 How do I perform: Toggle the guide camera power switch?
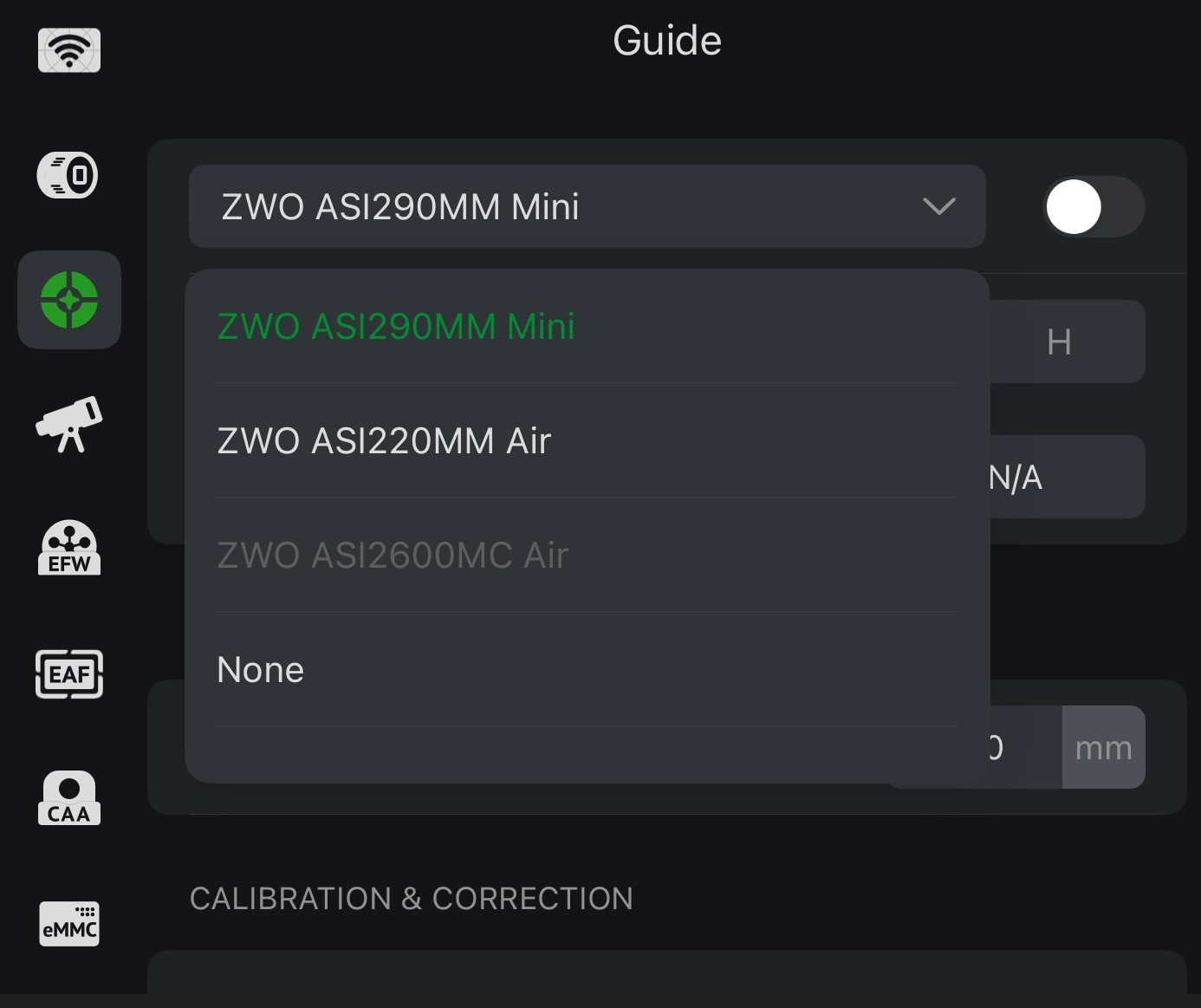pos(1094,206)
